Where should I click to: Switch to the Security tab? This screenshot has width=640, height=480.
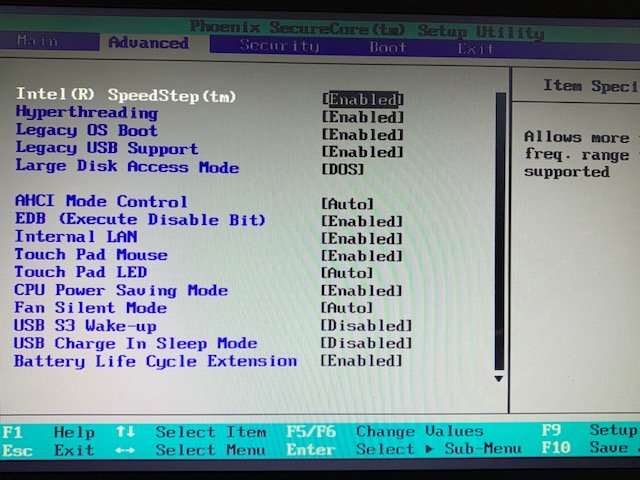tap(279, 46)
